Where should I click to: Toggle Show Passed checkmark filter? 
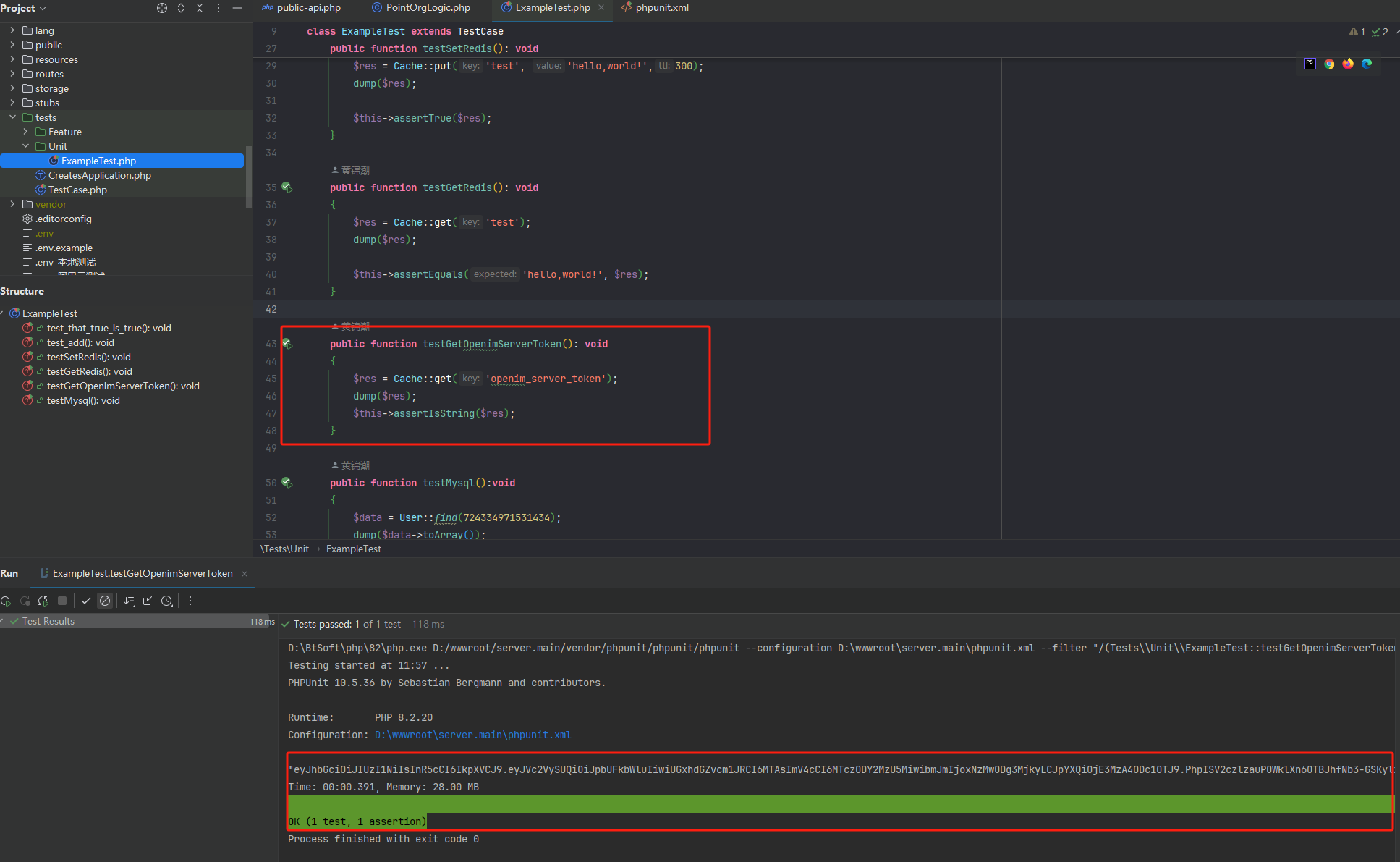tap(86, 601)
